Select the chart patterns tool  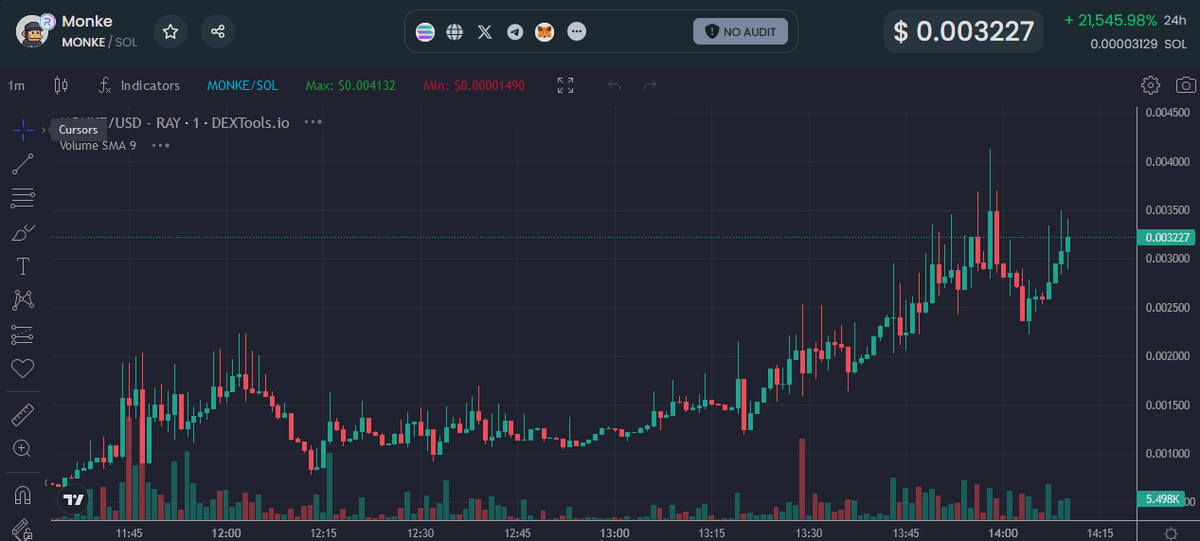tap(22, 300)
